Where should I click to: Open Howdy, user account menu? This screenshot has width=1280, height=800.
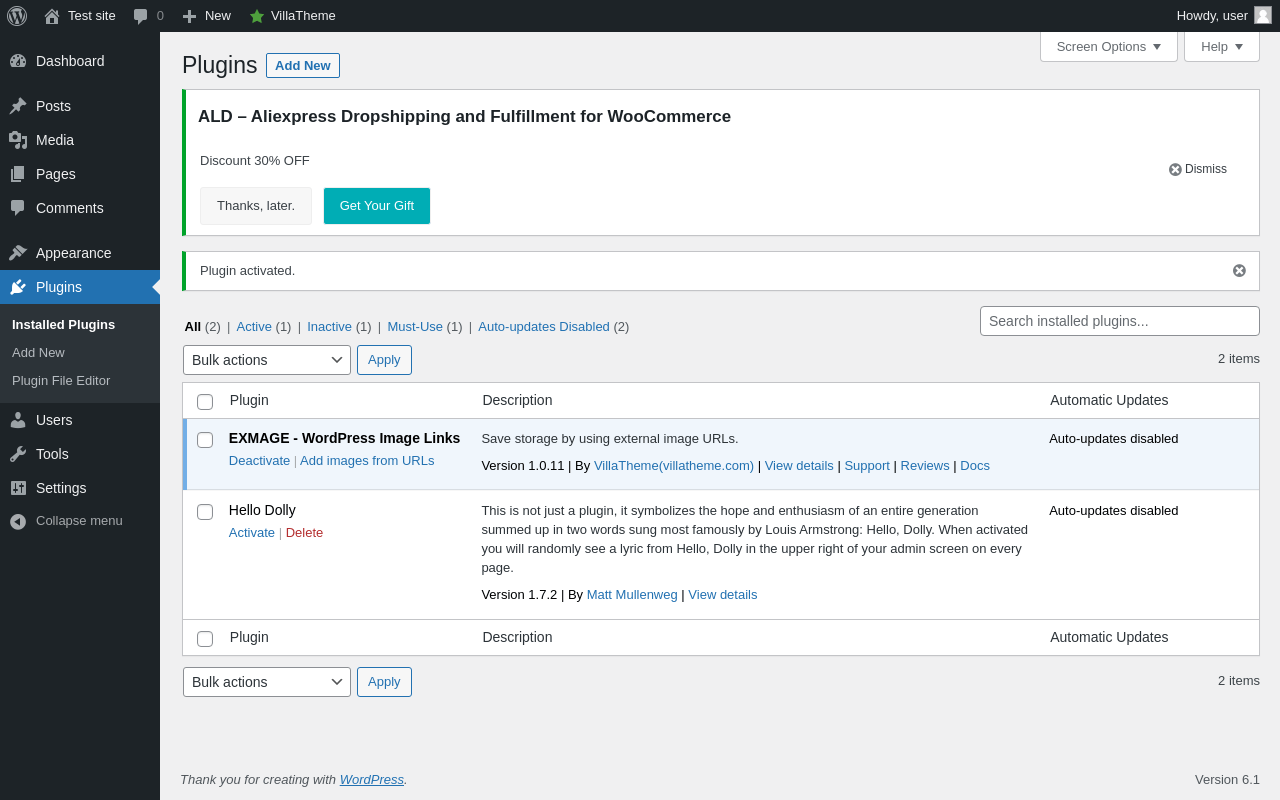(x=1224, y=16)
